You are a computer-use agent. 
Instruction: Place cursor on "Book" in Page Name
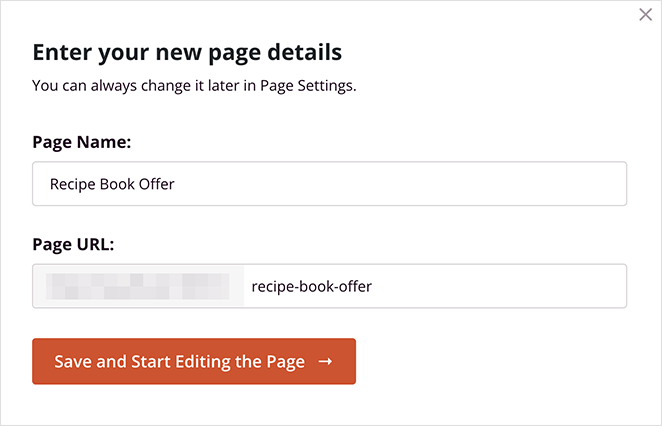pyautogui.click(x=117, y=184)
